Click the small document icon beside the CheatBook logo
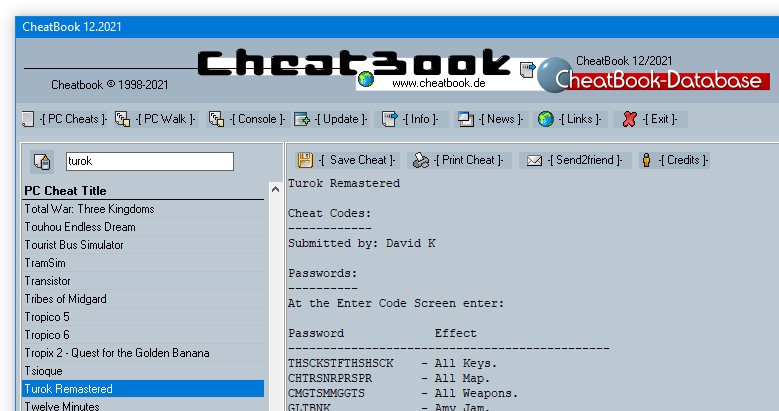Screen dimensions: 779x411 [528, 69]
